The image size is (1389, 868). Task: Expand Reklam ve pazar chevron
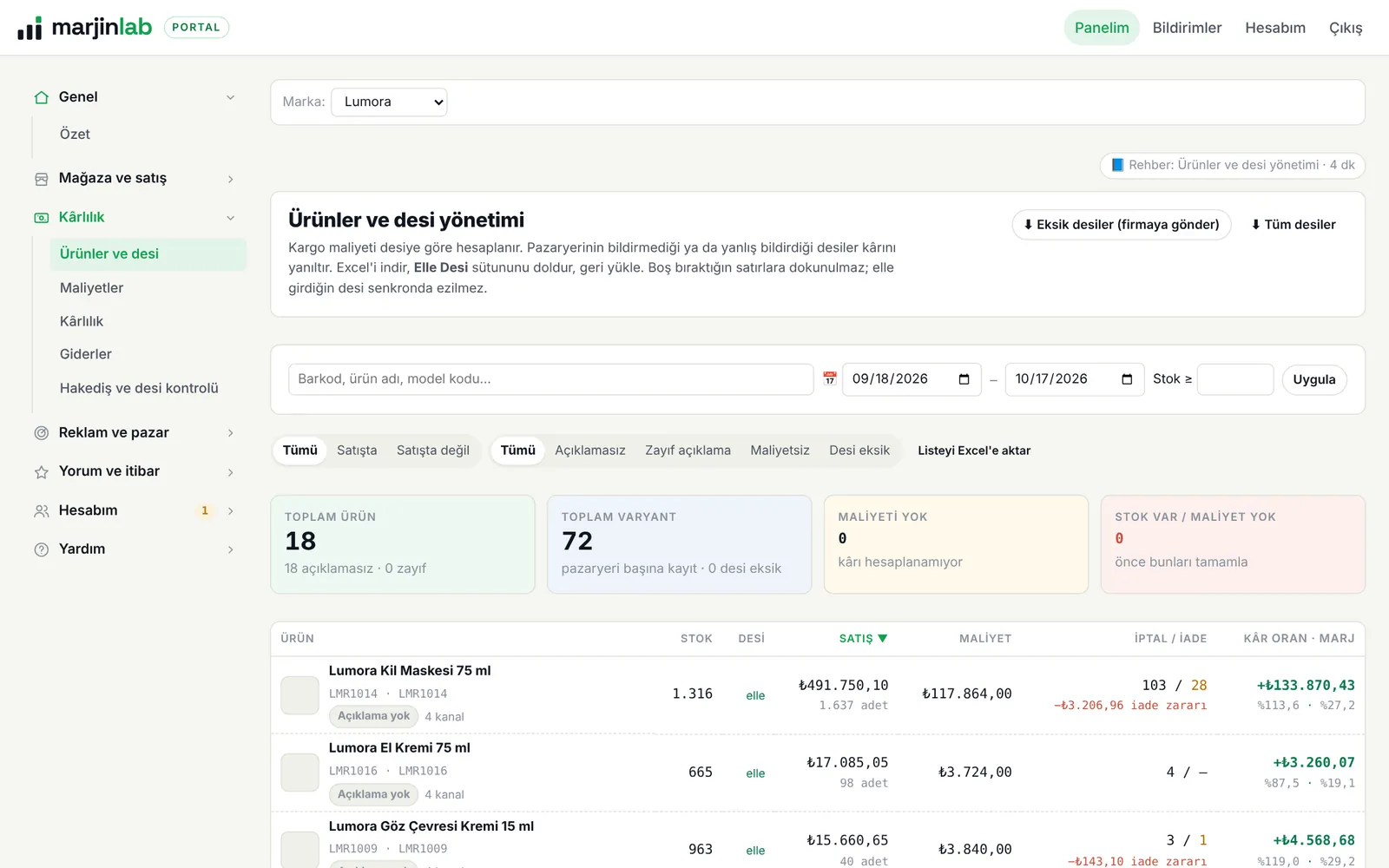230,433
